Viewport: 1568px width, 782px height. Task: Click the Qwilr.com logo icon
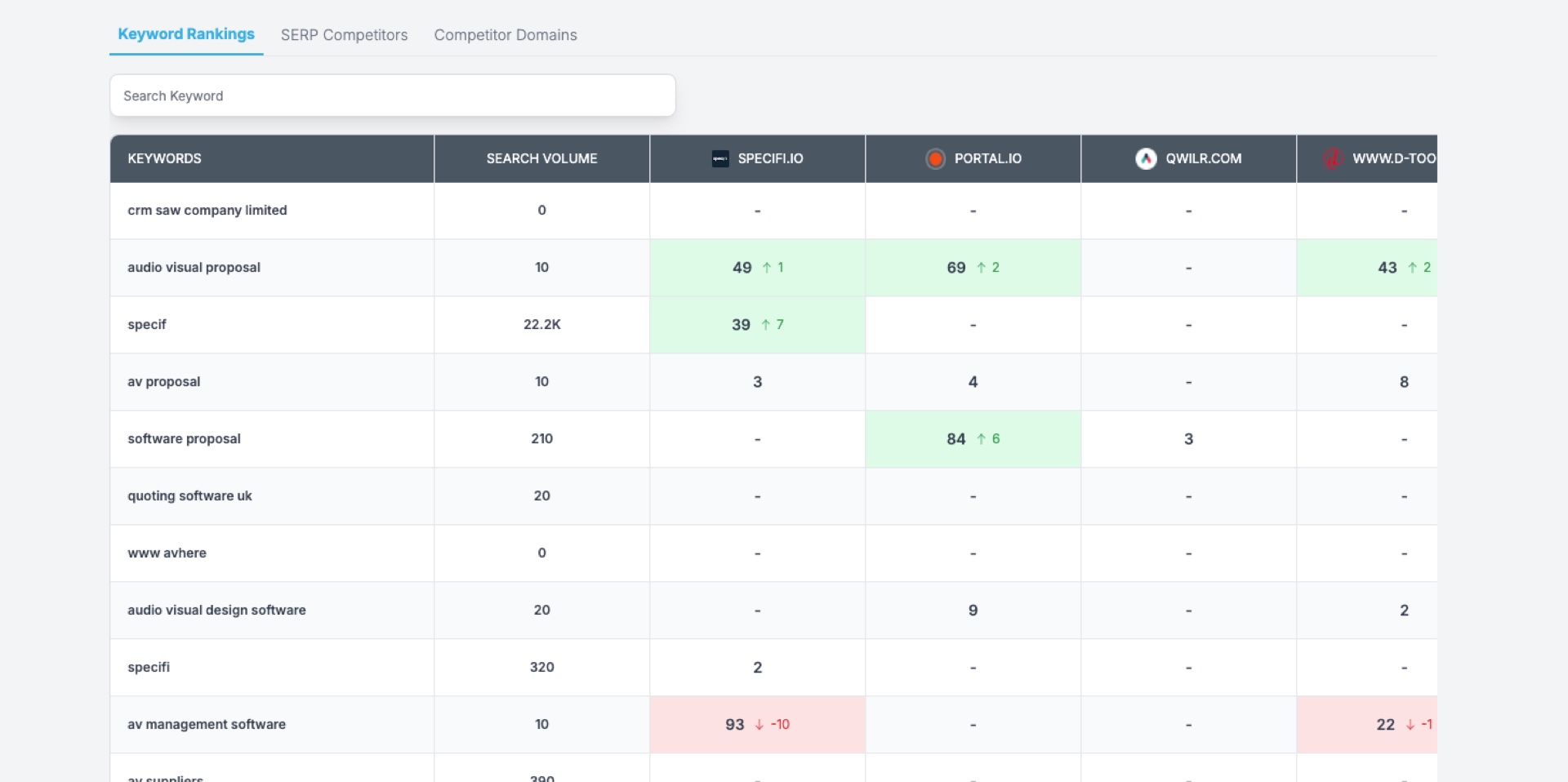(1146, 158)
